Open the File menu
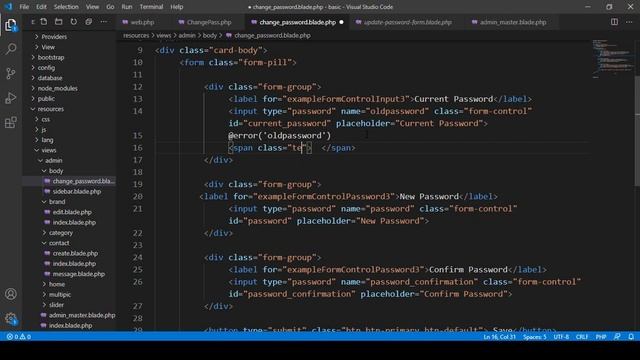 tap(24, 7)
